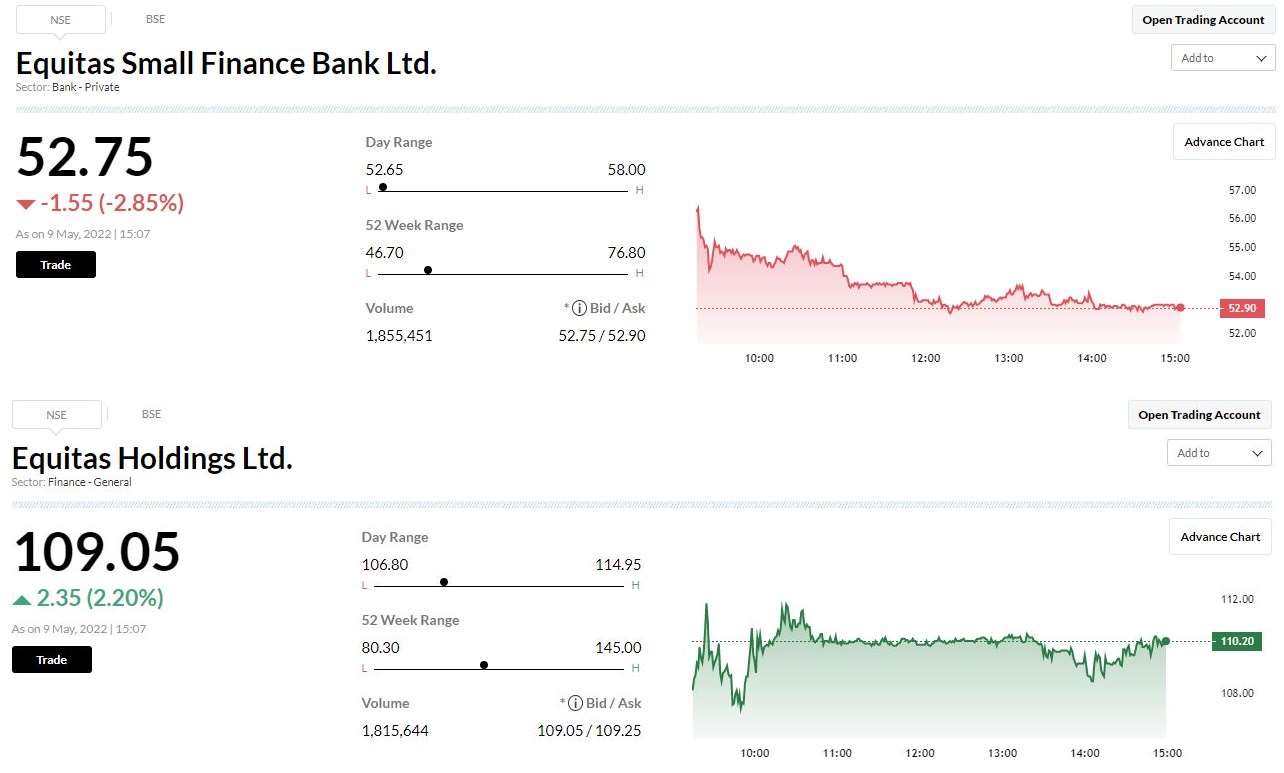1284x773 pixels.
Task: Select the NSE tab for Equitas Holdings
Action: [57, 414]
